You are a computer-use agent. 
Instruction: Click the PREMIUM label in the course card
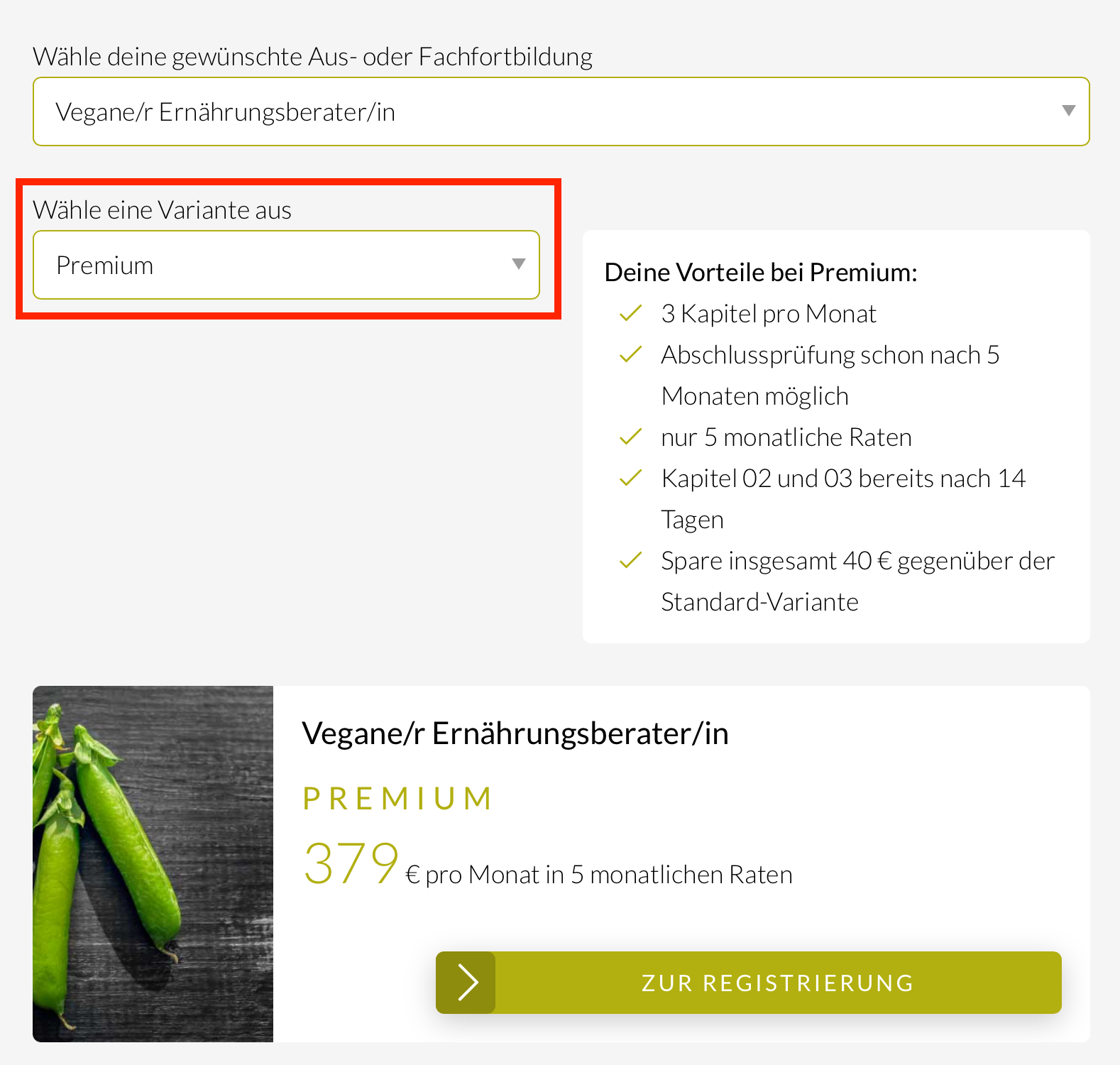397,799
